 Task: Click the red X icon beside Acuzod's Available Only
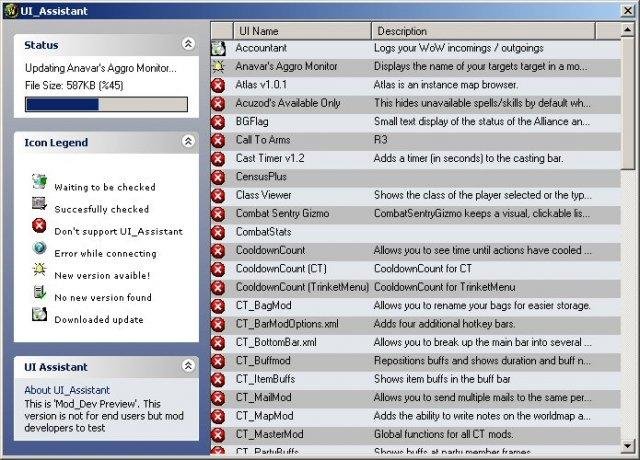(218, 104)
